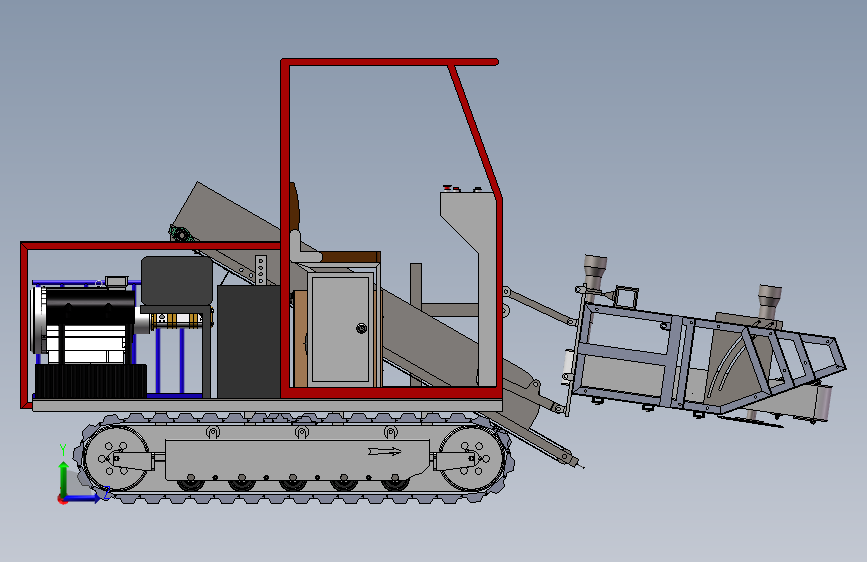Click the green Y axis of the triad

pos(63,478)
